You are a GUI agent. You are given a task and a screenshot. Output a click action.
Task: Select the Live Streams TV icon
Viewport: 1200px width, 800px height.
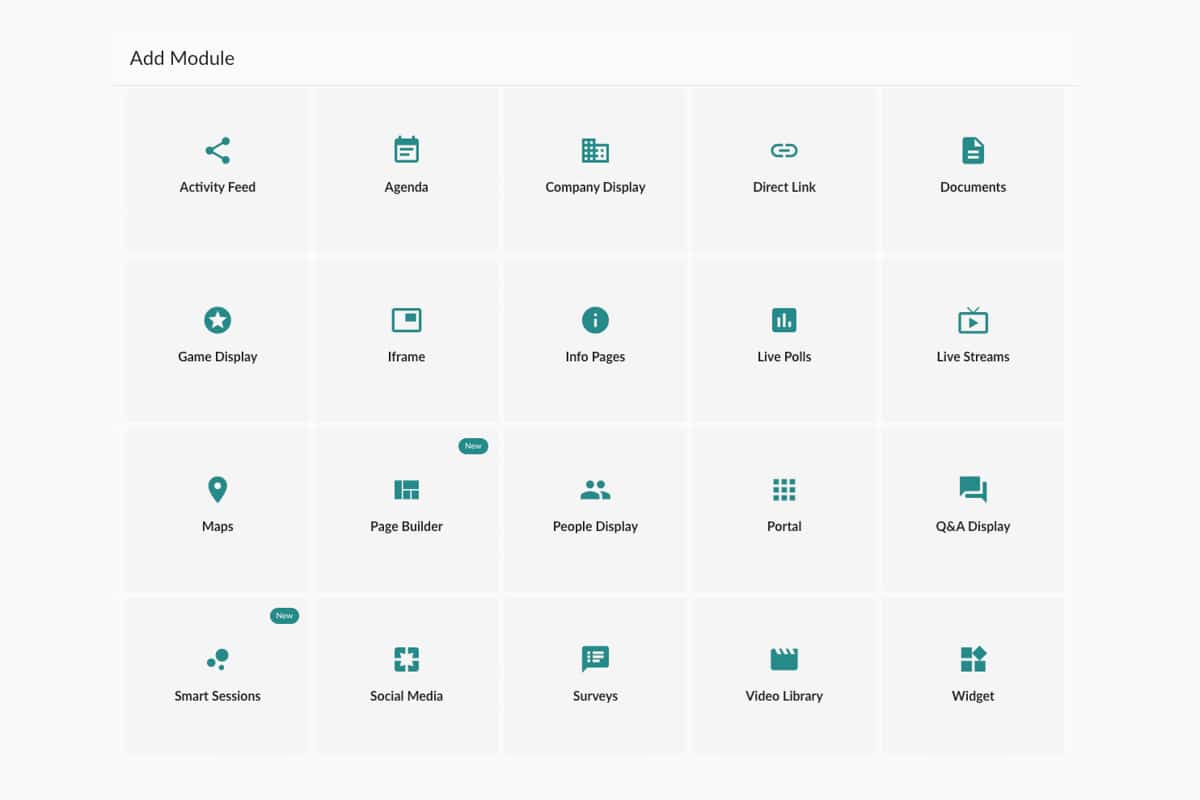pyautogui.click(x=973, y=320)
